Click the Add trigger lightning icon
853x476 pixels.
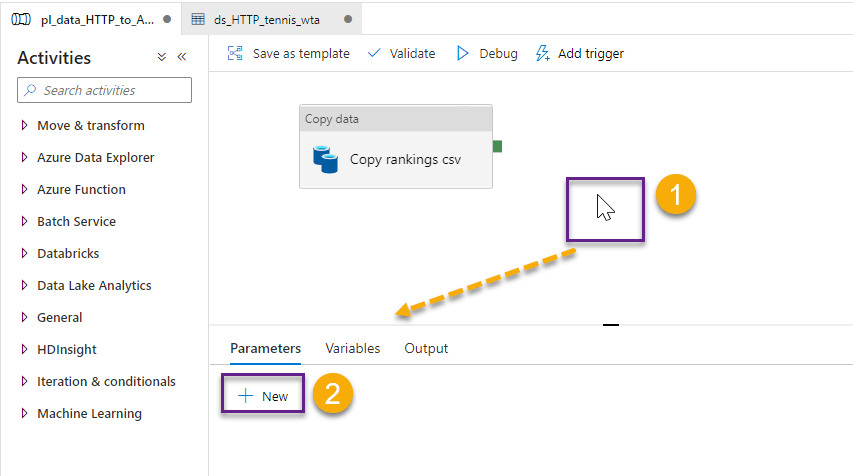click(543, 53)
